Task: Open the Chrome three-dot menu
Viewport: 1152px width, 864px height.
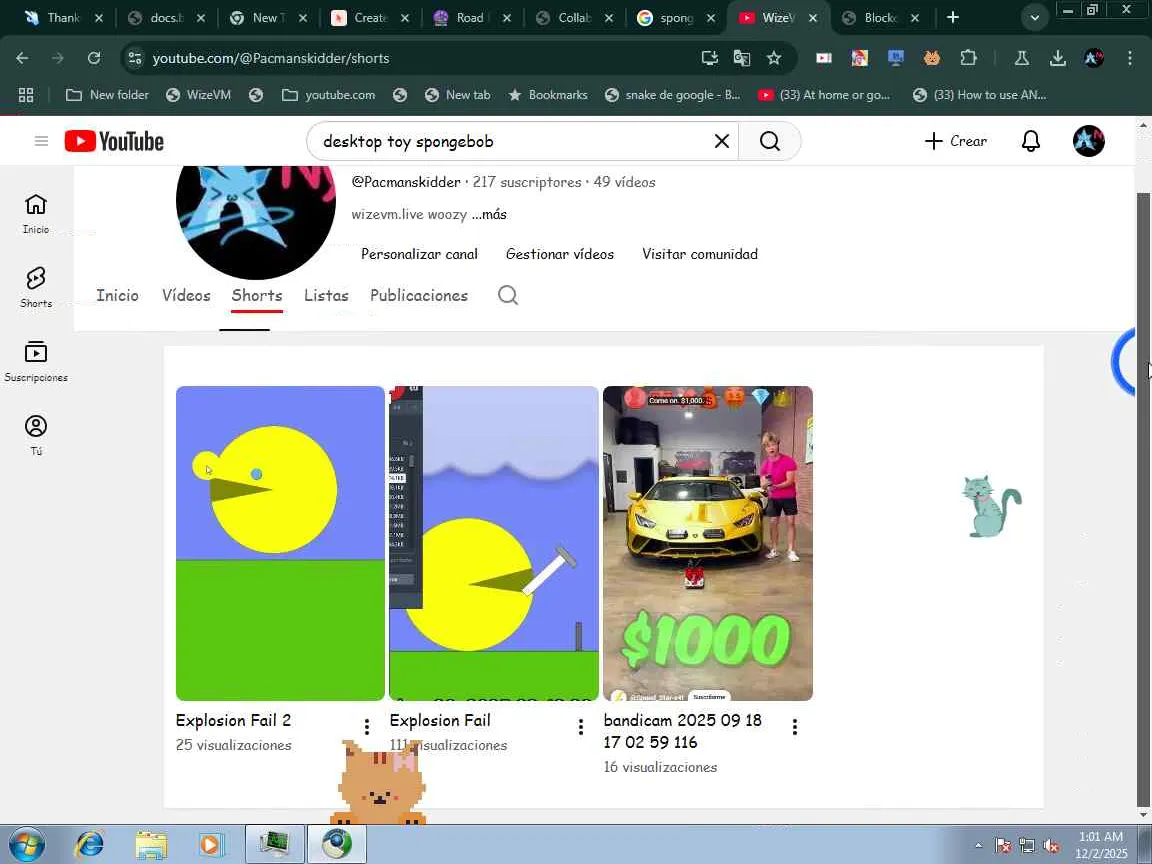Action: coord(1129,58)
